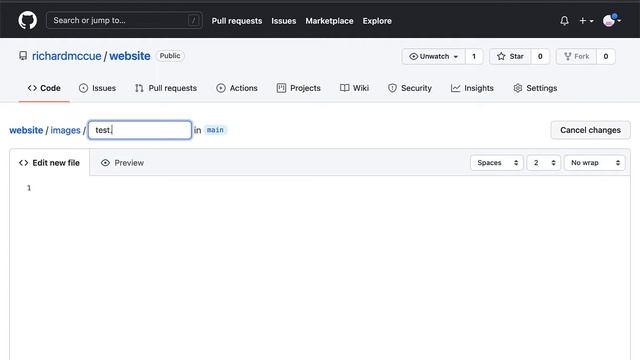Click the slash shortcut key icon
This screenshot has width=640, height=360.
[x=193, y=20]
